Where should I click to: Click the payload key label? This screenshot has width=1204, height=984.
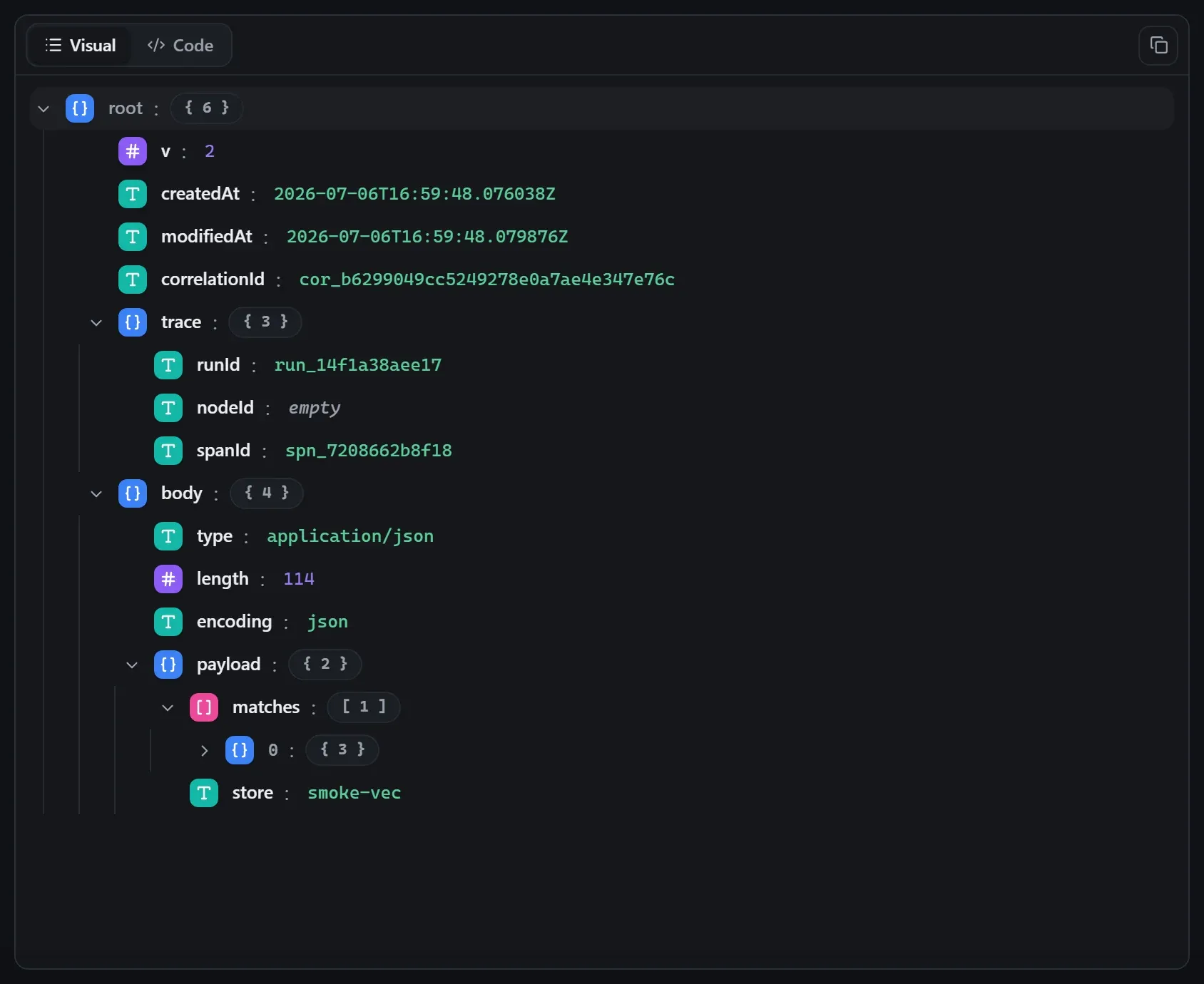pyautogui.click(x=229, y=665)
